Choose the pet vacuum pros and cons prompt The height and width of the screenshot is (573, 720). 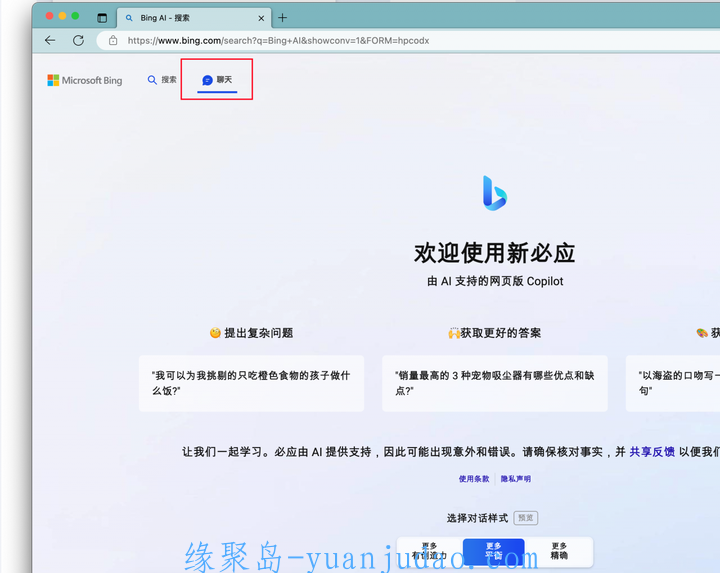click(495, 383)
